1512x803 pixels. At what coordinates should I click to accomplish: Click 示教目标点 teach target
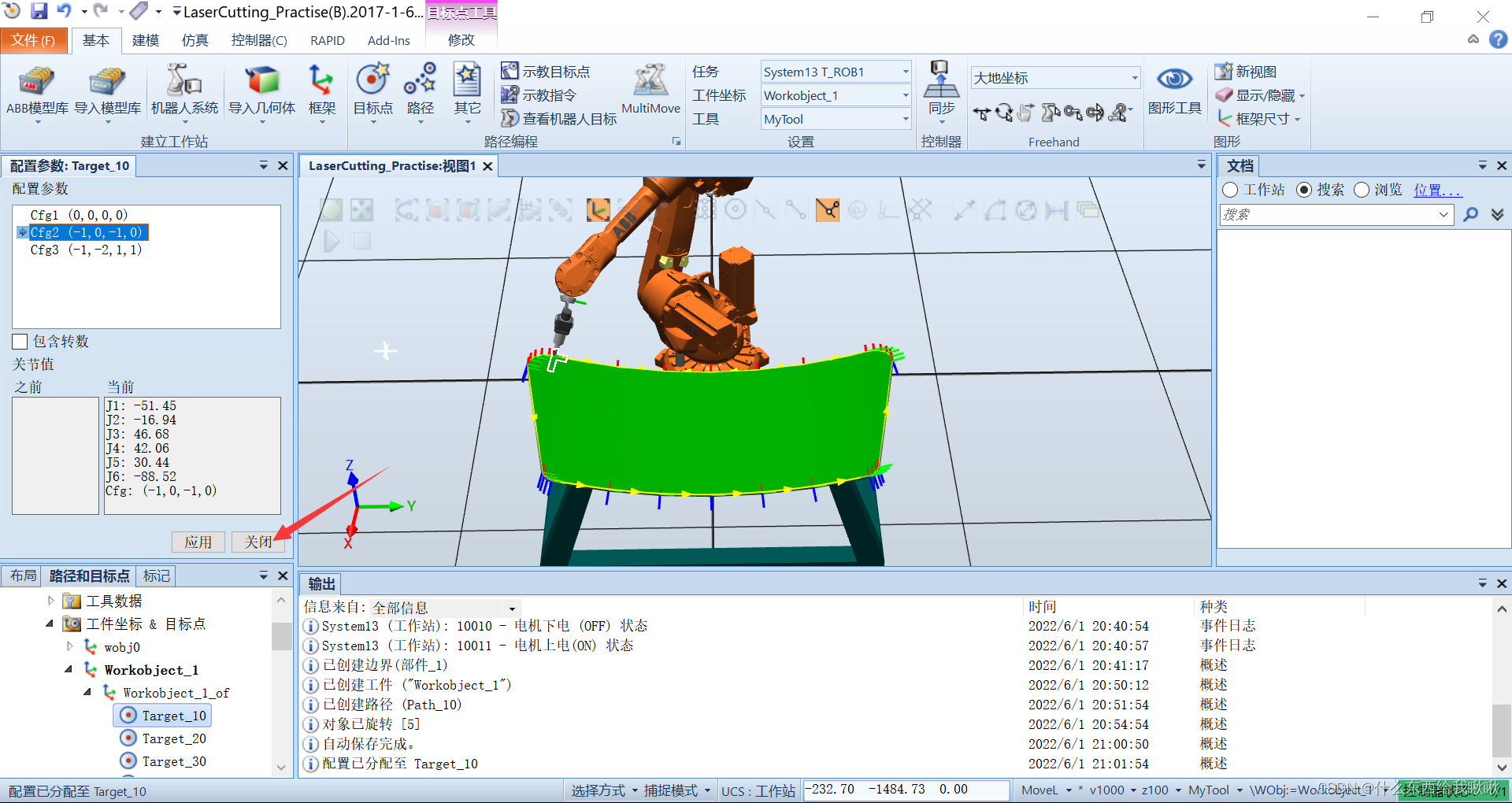pyautogui.click(x=546, y=72)
